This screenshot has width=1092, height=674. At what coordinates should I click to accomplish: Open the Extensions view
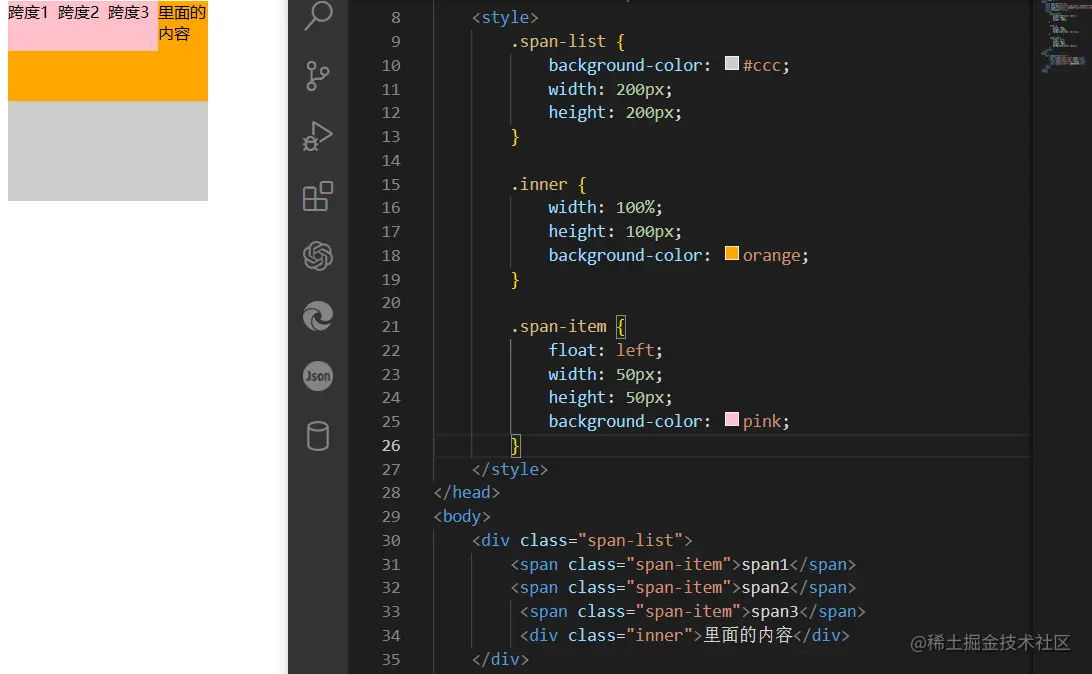pyautogui.click(x=318, y=196)
